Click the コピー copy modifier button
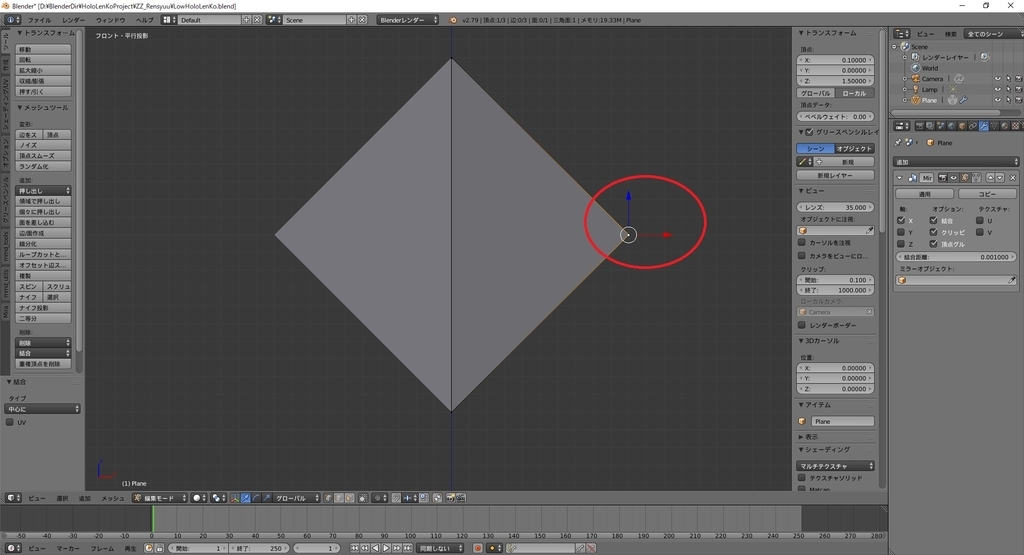Screen dimensions: 1024x555 click(x=987, y=194)
